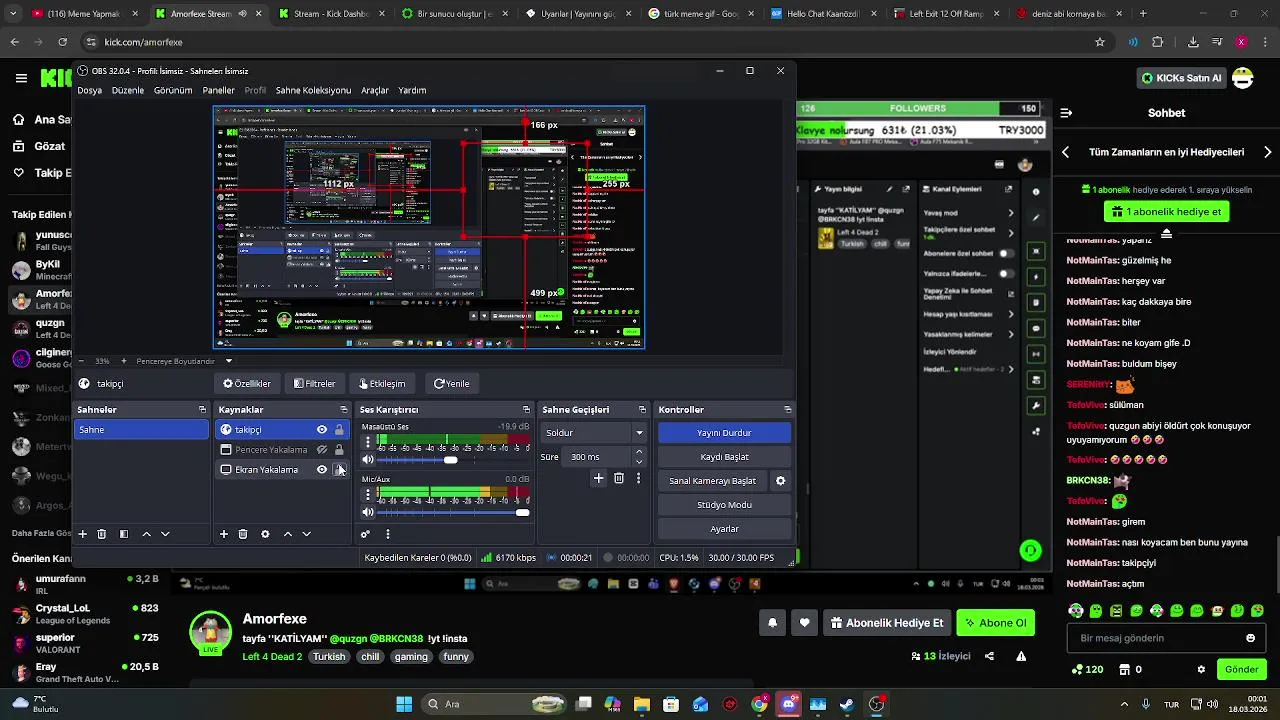Viewport: 1280px width, 720px height.
Task: Open virtual camera settings gear
Action: click(781, 481)
